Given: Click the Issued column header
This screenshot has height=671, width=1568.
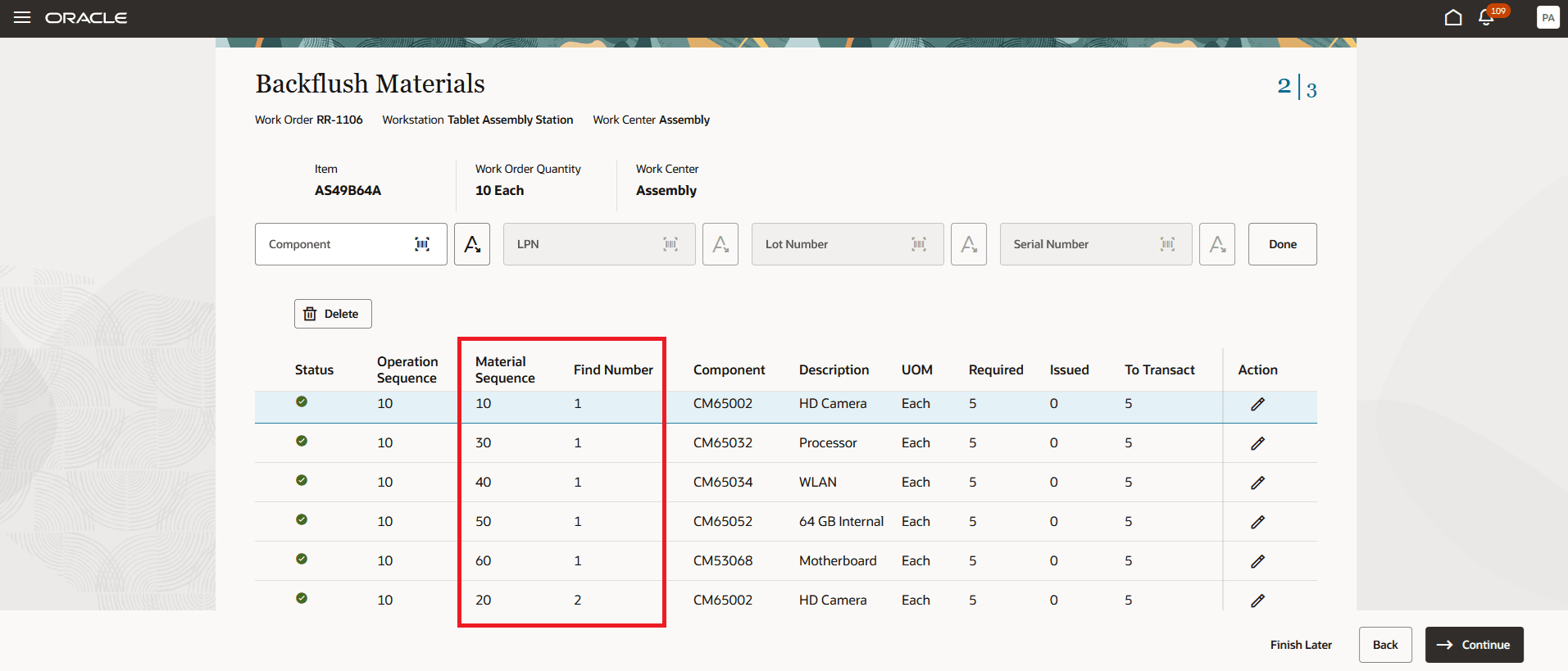Looking at the screenshot, I should click(1070, 370).
